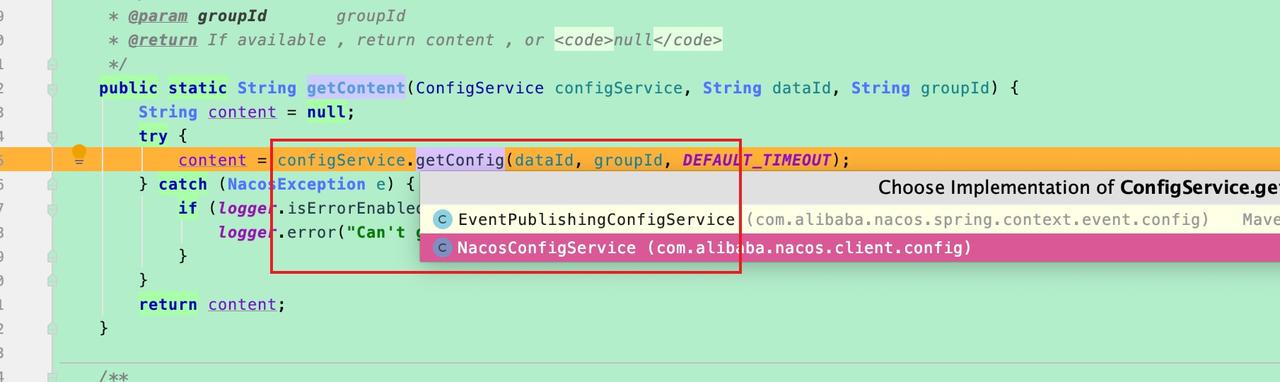The height and width of the screenshot is (382, 1280).
Task: Click the getConfig method call
Action: [460, 160]
